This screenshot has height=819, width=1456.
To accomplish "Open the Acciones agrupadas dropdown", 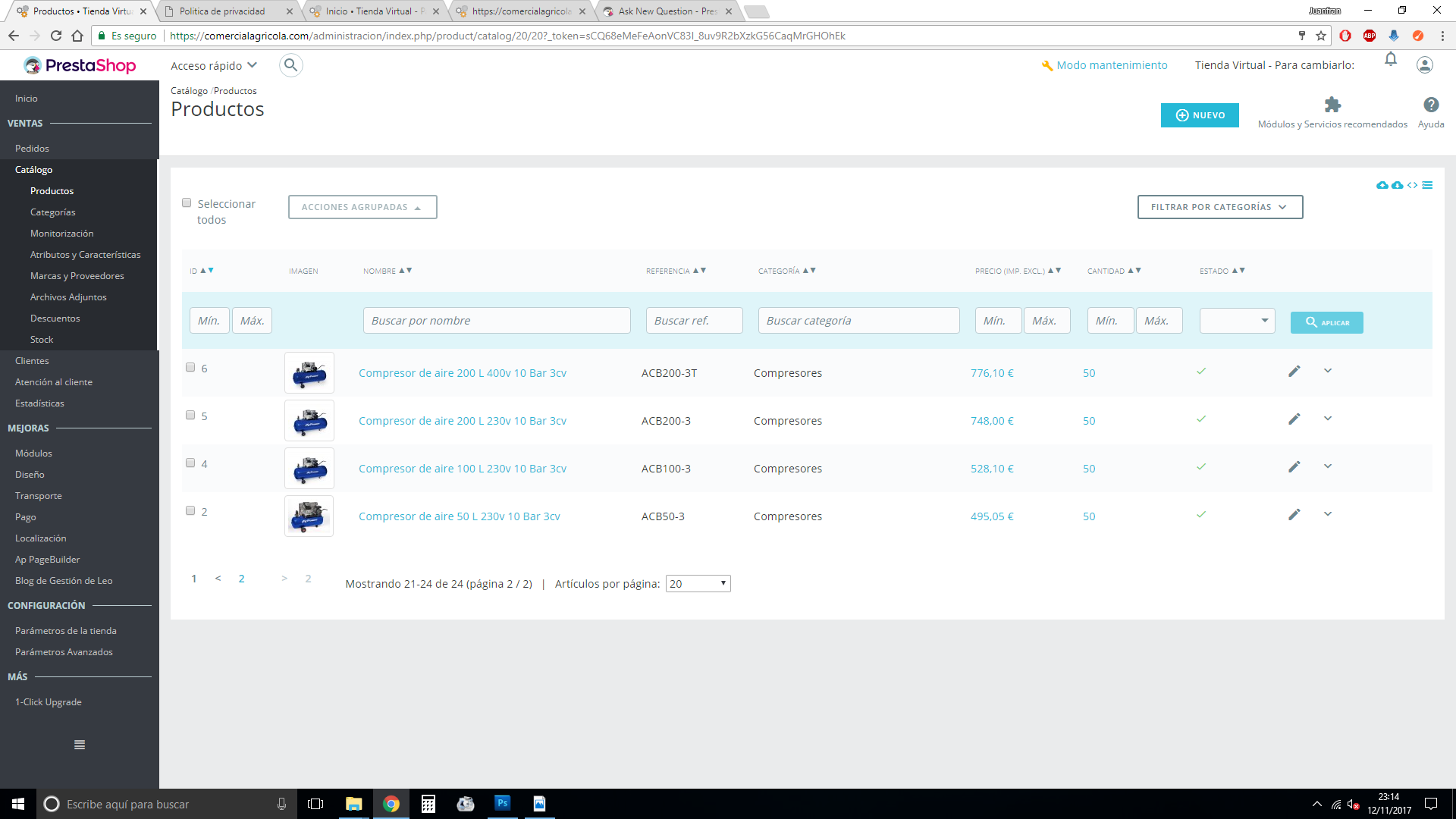I will (362, 207).
